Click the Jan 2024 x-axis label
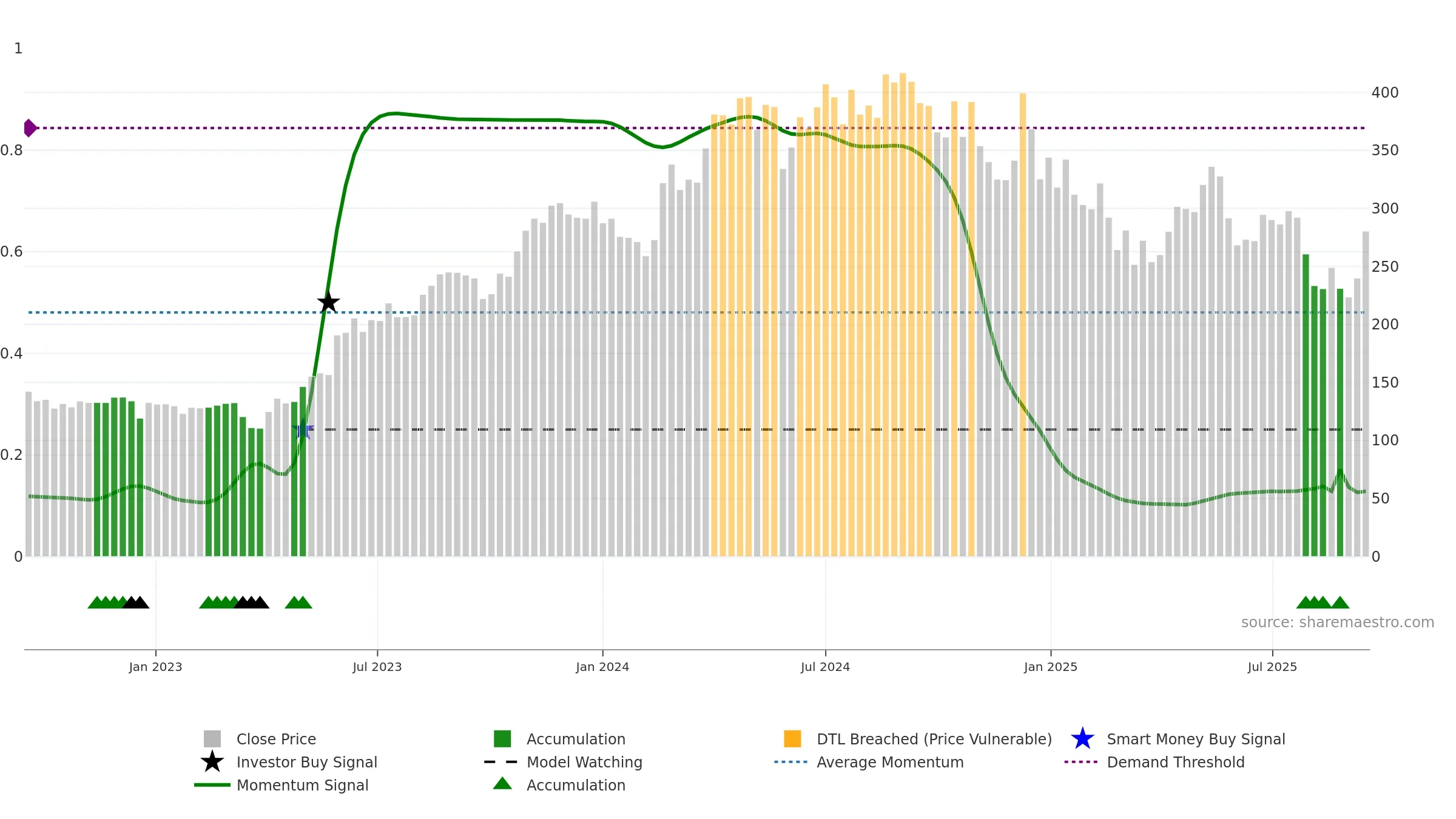This screenshot has width=1456, height=819. point(602,667)
